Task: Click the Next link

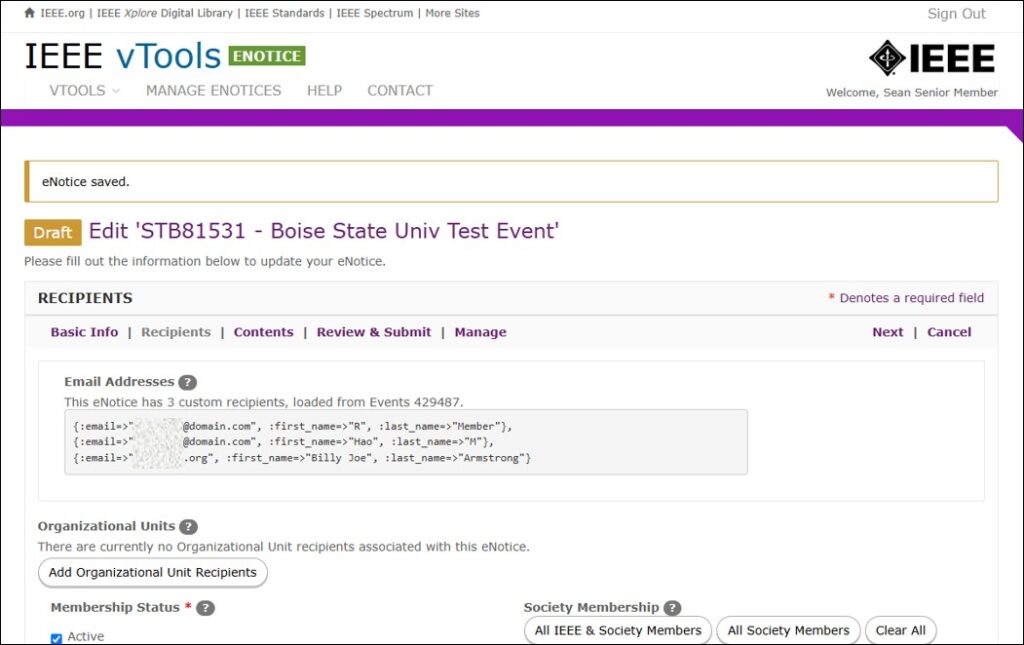Action: pyautogui.click(x=888, y=332)
